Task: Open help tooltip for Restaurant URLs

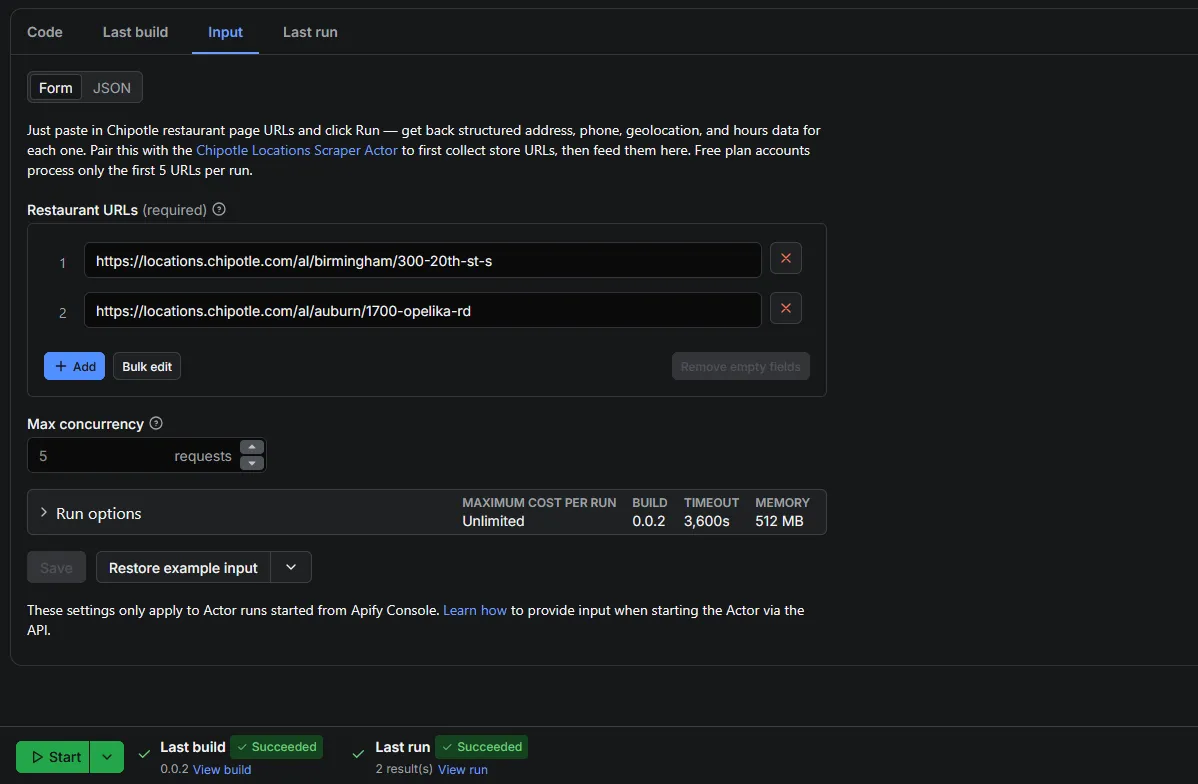Action: click(219, 209)
